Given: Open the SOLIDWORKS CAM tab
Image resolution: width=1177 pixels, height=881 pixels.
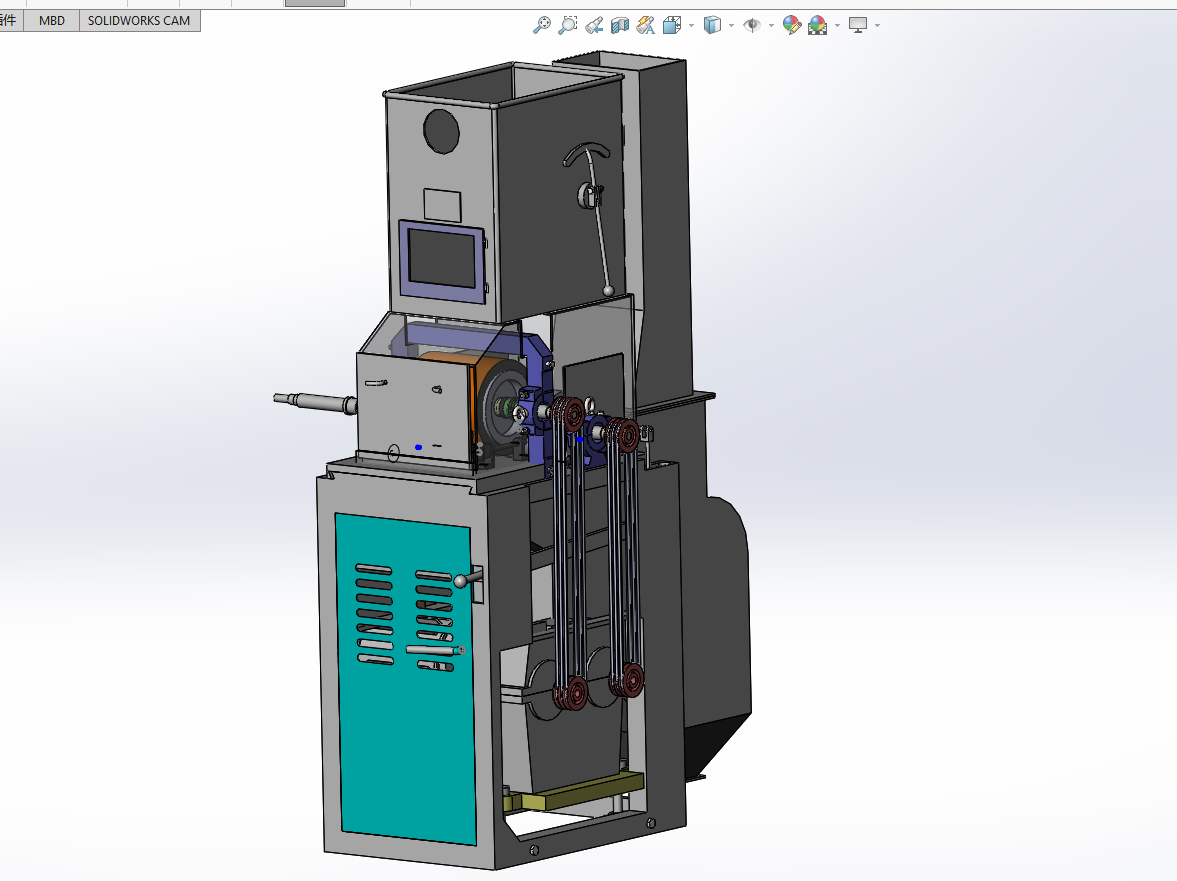Looking at the screenshot, I should pos(139,20).
